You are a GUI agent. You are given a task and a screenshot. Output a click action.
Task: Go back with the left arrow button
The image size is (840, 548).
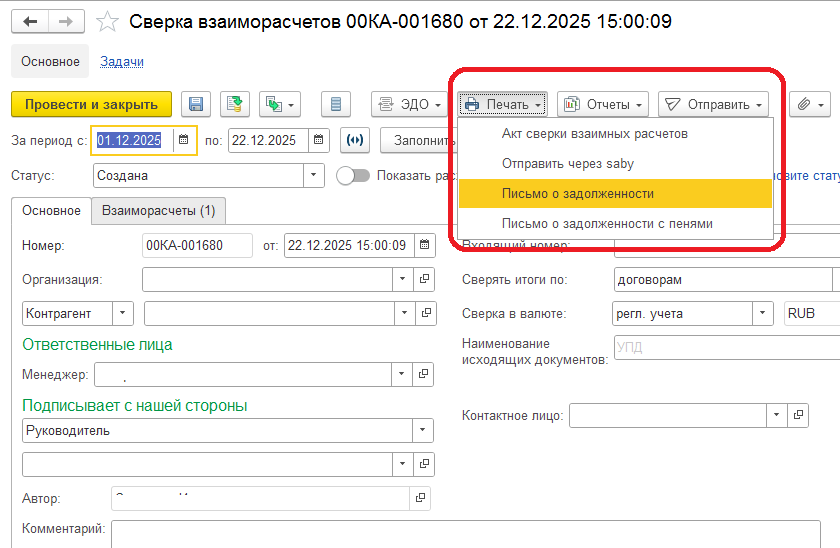30,21
